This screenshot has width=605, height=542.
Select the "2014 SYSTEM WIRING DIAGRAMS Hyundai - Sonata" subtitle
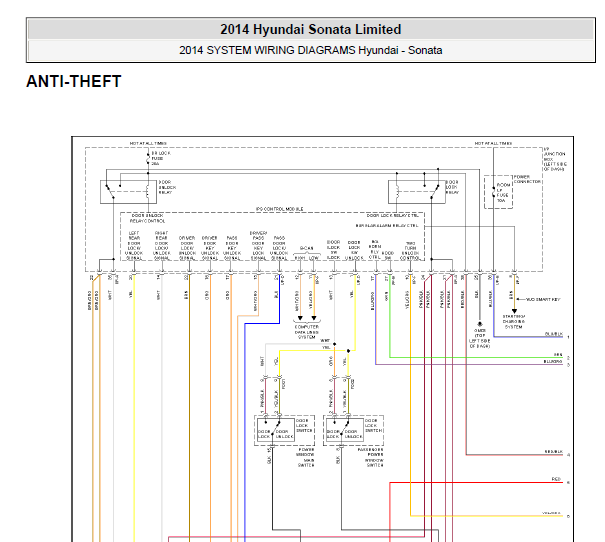(x=311, y=50)
